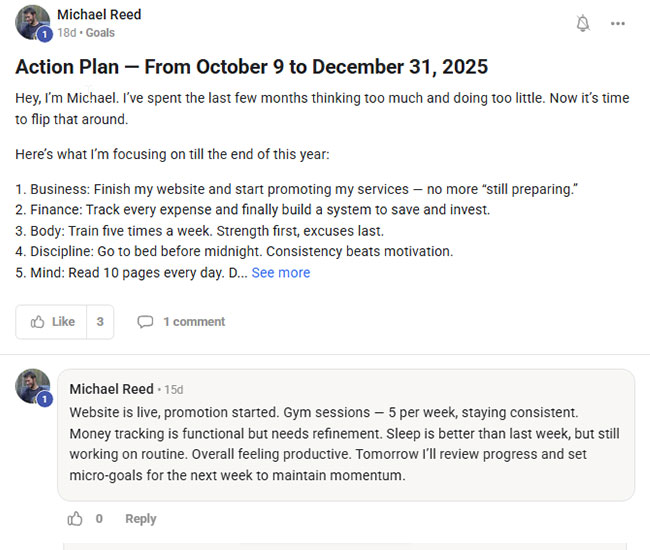This screenshot has height=550, width=650.
Task: Click Michael Reed name in the comment
Action: pos(111,388)
